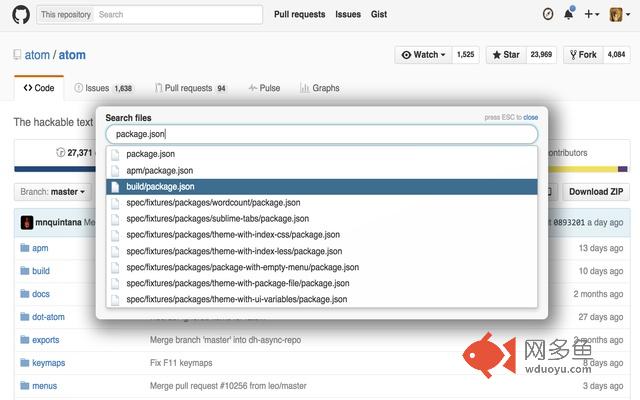This screenshot has height=400, width=640.
Task: Select package.json top result
Action: pos(322,154)
